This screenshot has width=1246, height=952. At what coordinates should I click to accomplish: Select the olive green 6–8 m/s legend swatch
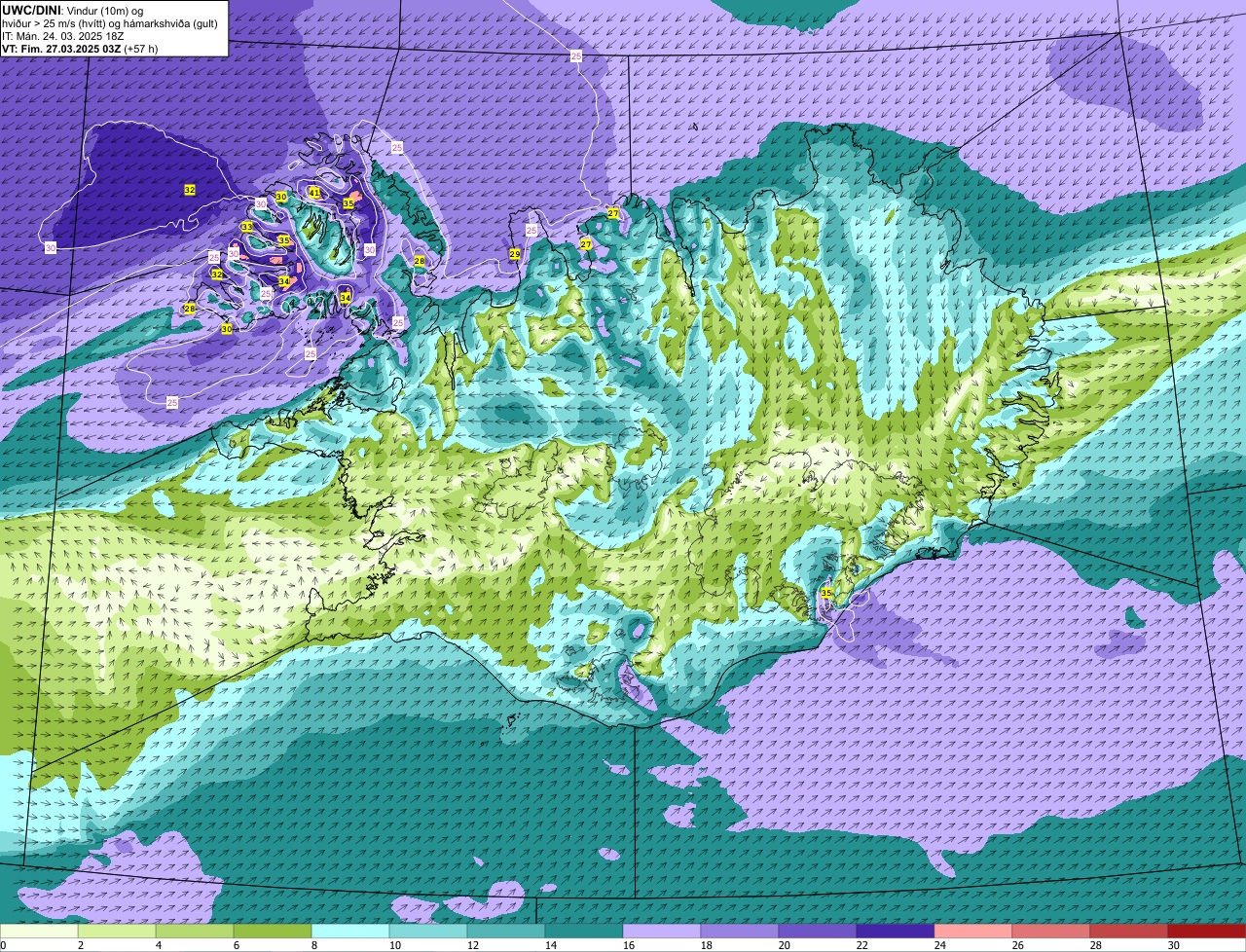[x=273, y=932]
